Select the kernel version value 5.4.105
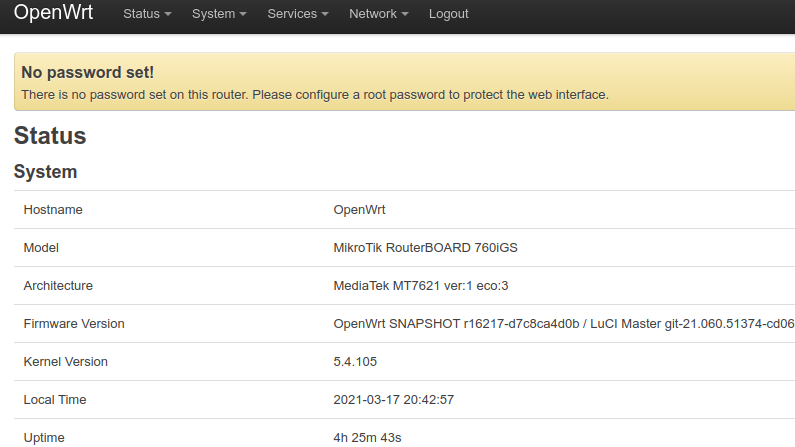 coord(355,362)
